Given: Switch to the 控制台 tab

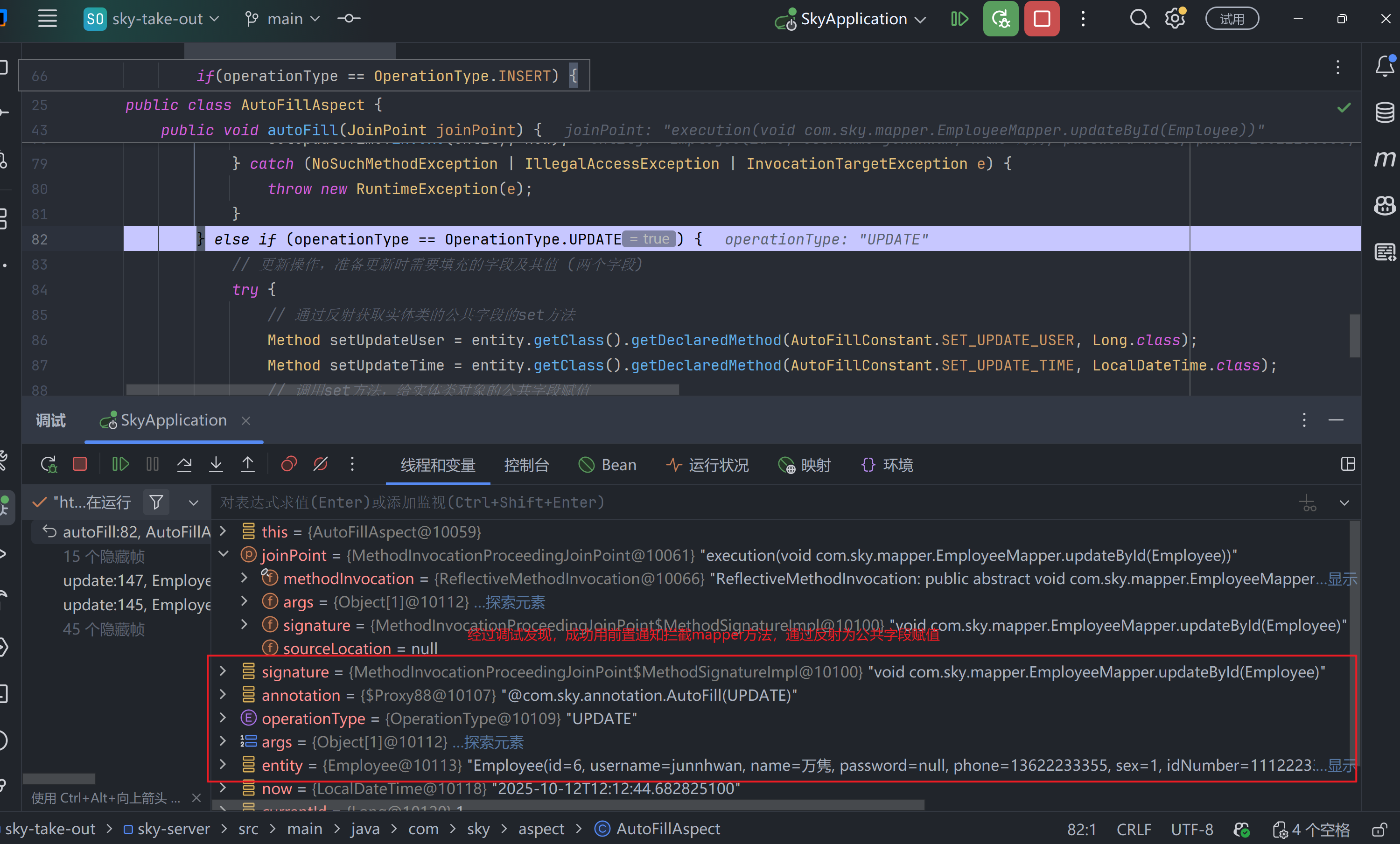Looking at the screenshot, I should coord(526,465).
